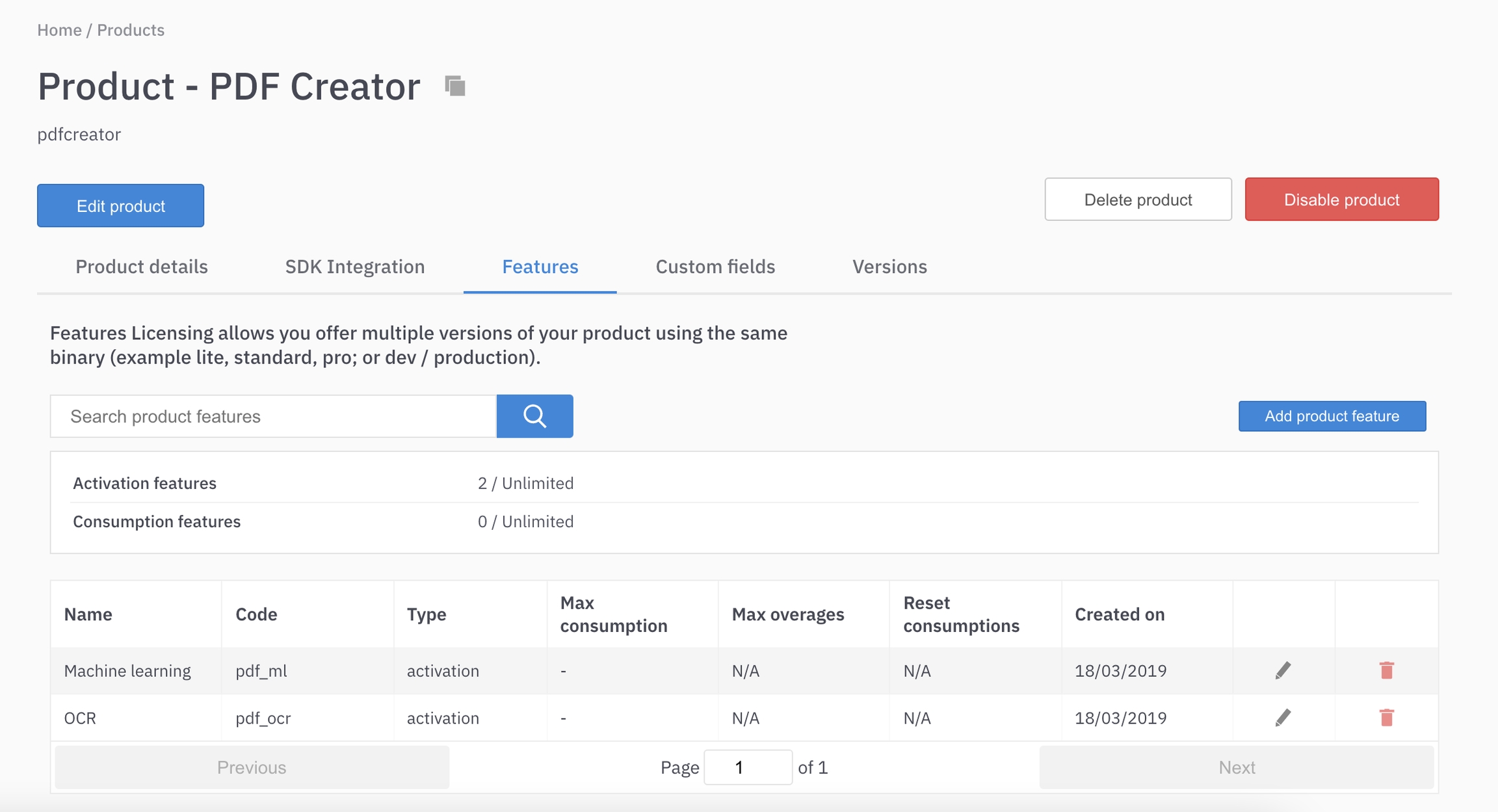Go to the Versions tab

(x=889, y=267)
